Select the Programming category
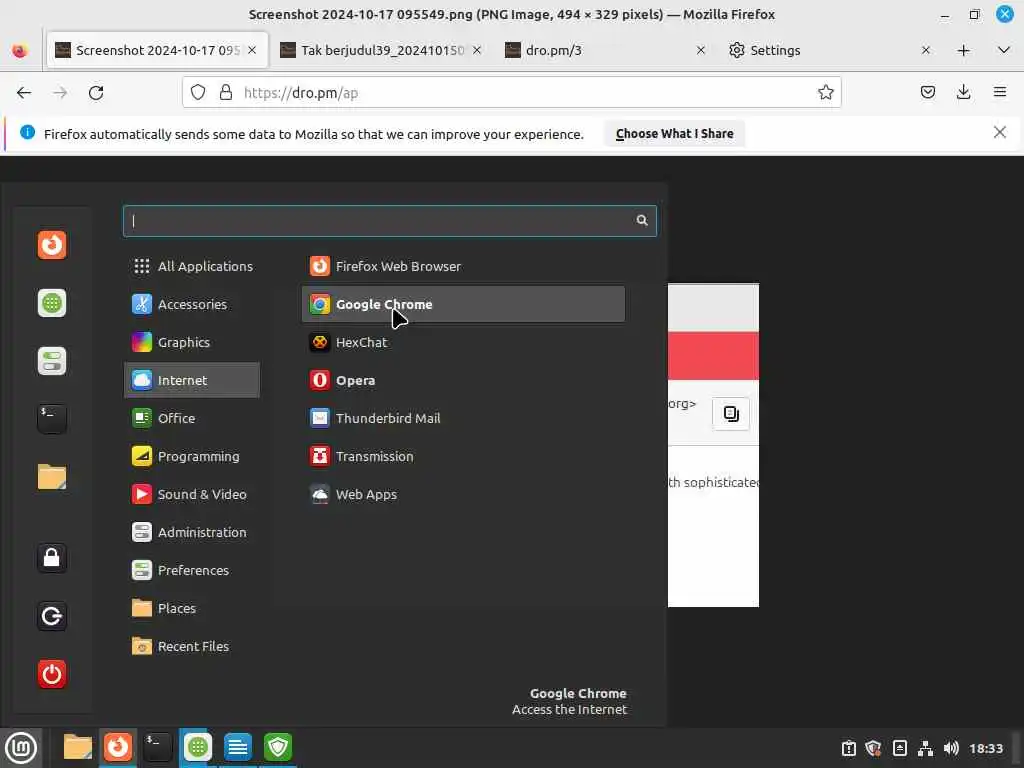1024x768 pixels. [x=192, y=456]
